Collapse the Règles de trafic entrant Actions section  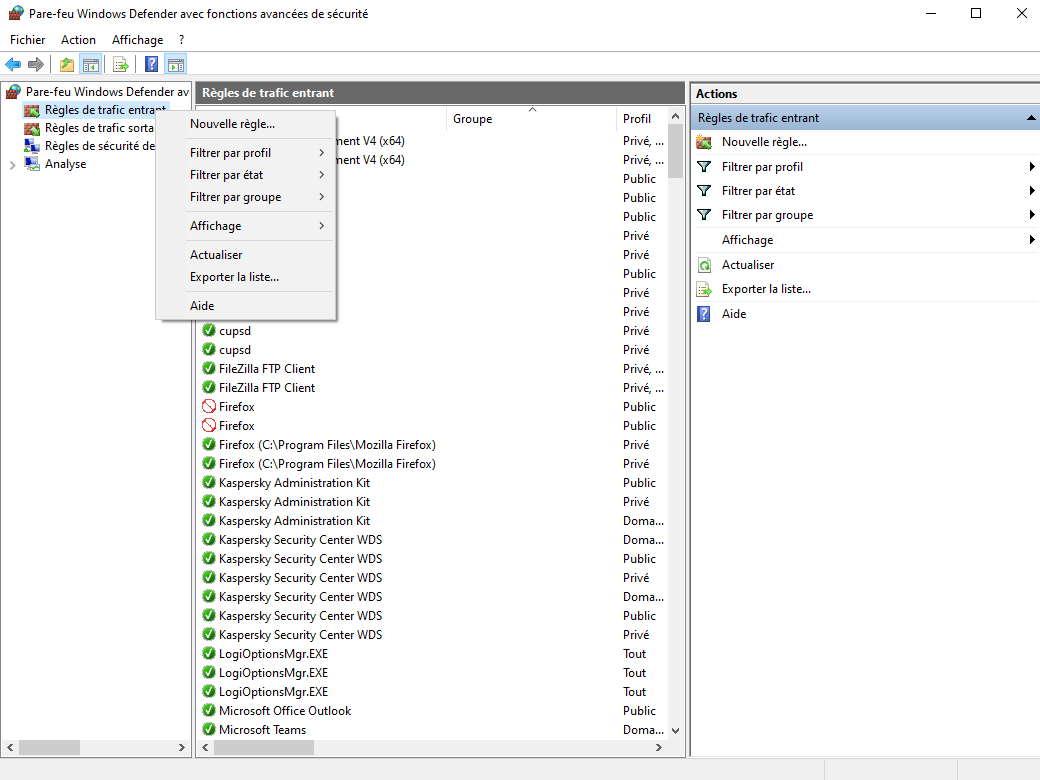1031,118
